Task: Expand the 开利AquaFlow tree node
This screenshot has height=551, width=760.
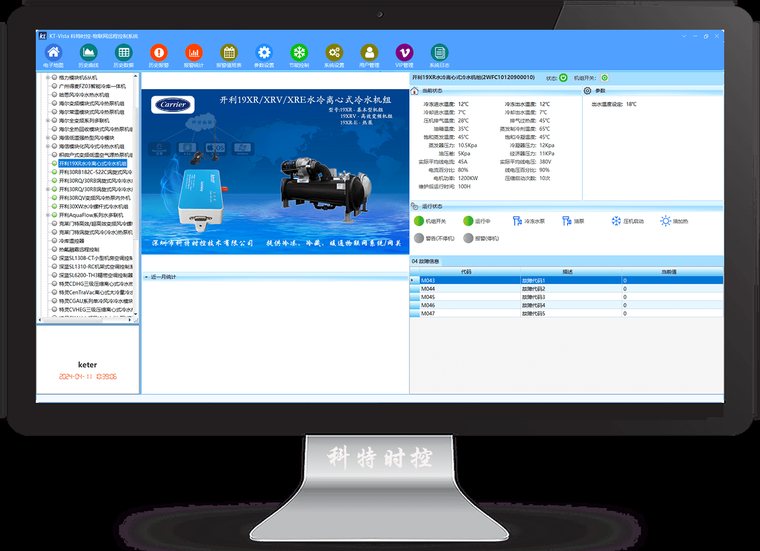Action: (x=48, y=215)
